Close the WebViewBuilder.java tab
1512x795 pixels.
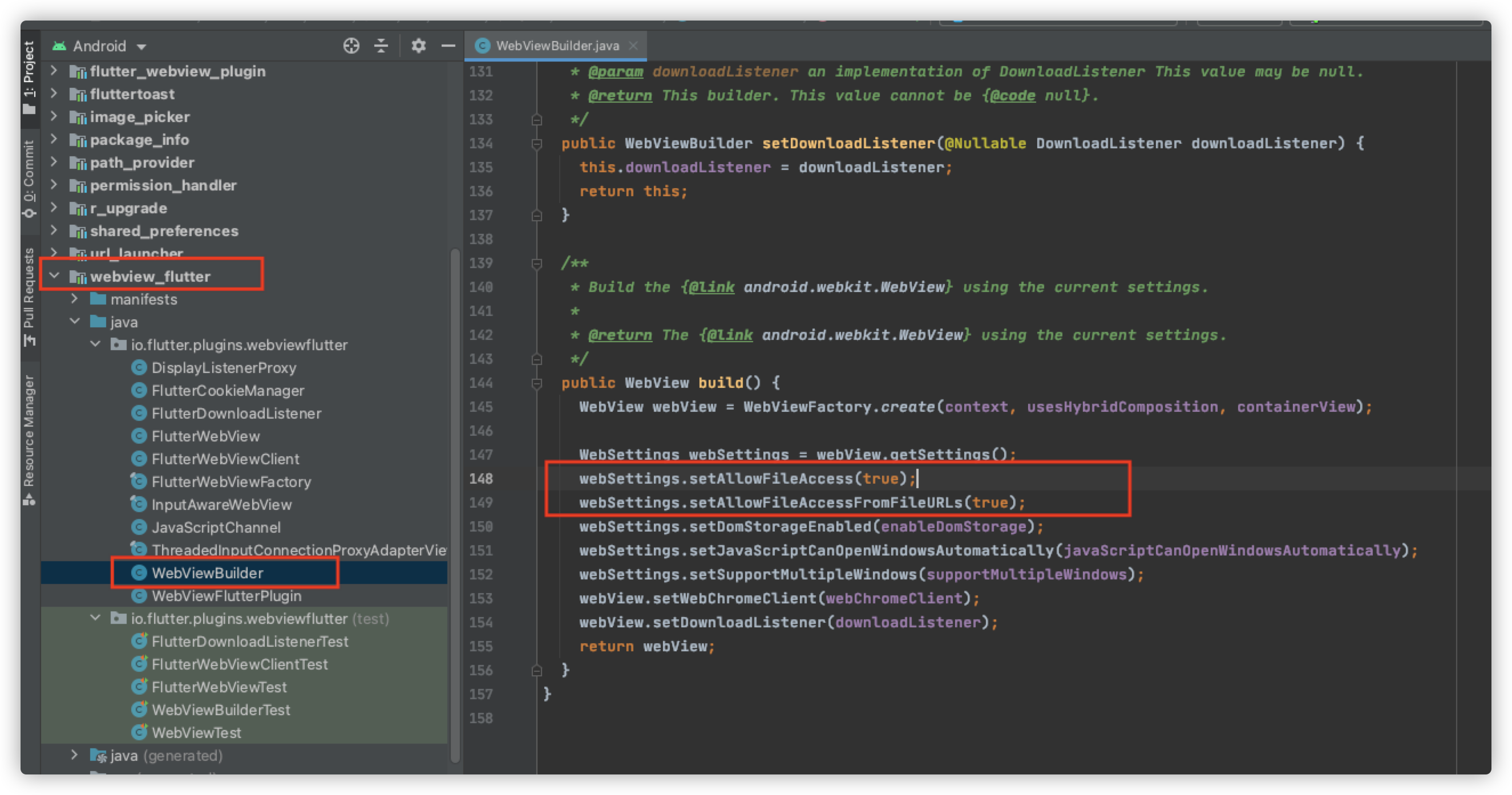(633, 46)
